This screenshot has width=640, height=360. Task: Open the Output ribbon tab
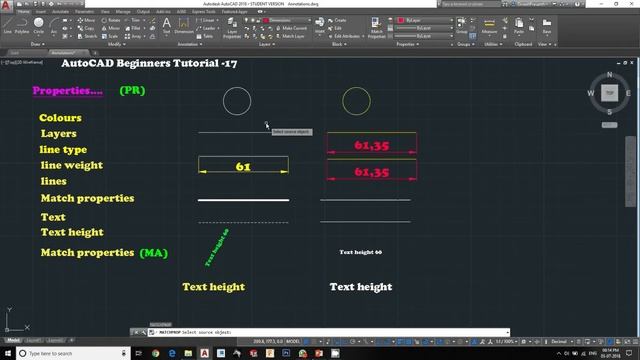click(x=143, y=12)
